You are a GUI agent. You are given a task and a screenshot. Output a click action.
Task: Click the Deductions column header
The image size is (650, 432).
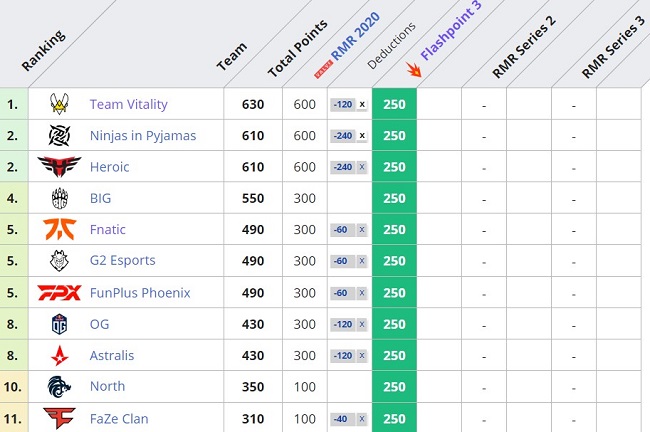pos(391,46)
